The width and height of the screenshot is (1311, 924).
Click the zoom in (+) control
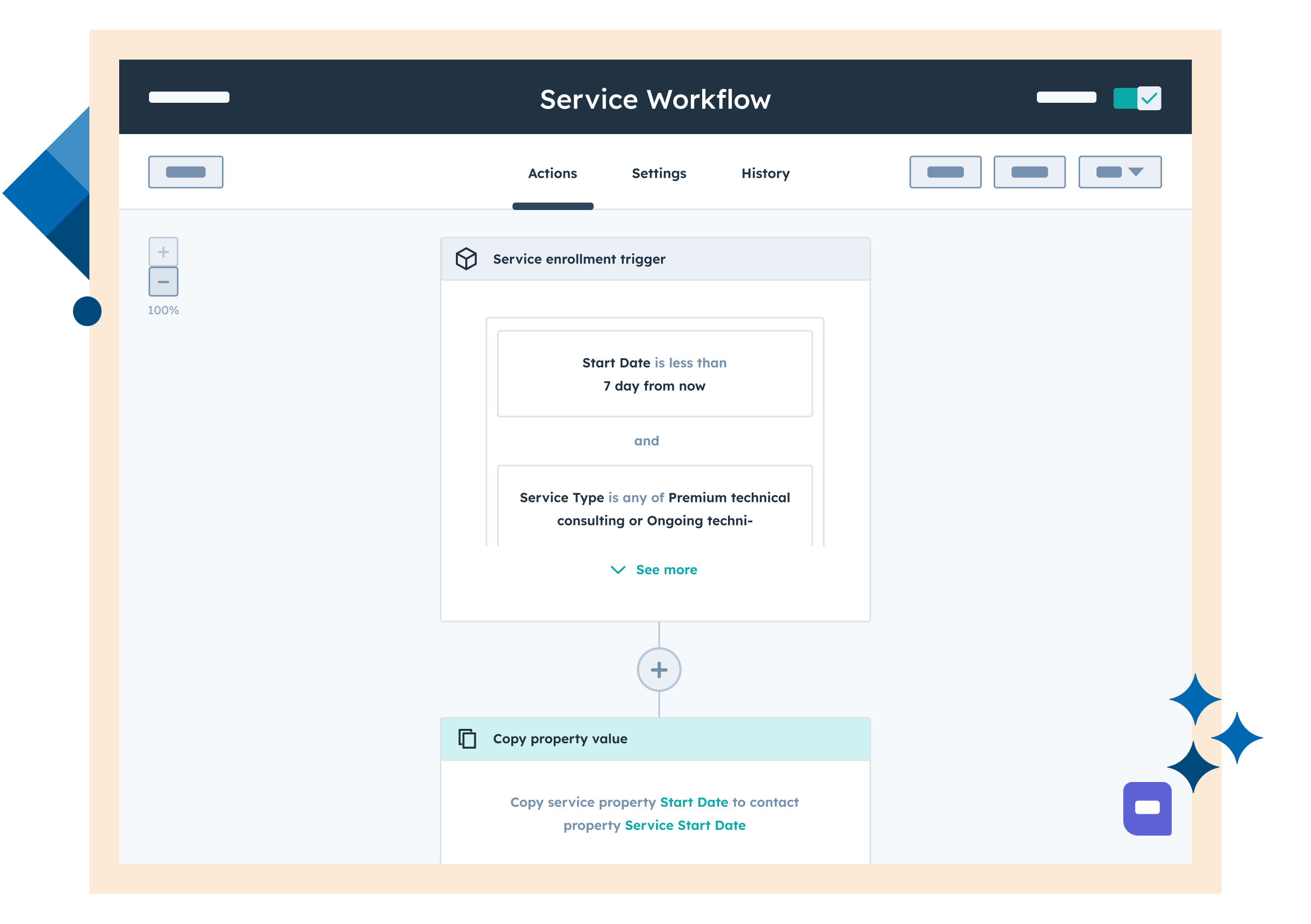click(x=163, y=252)
